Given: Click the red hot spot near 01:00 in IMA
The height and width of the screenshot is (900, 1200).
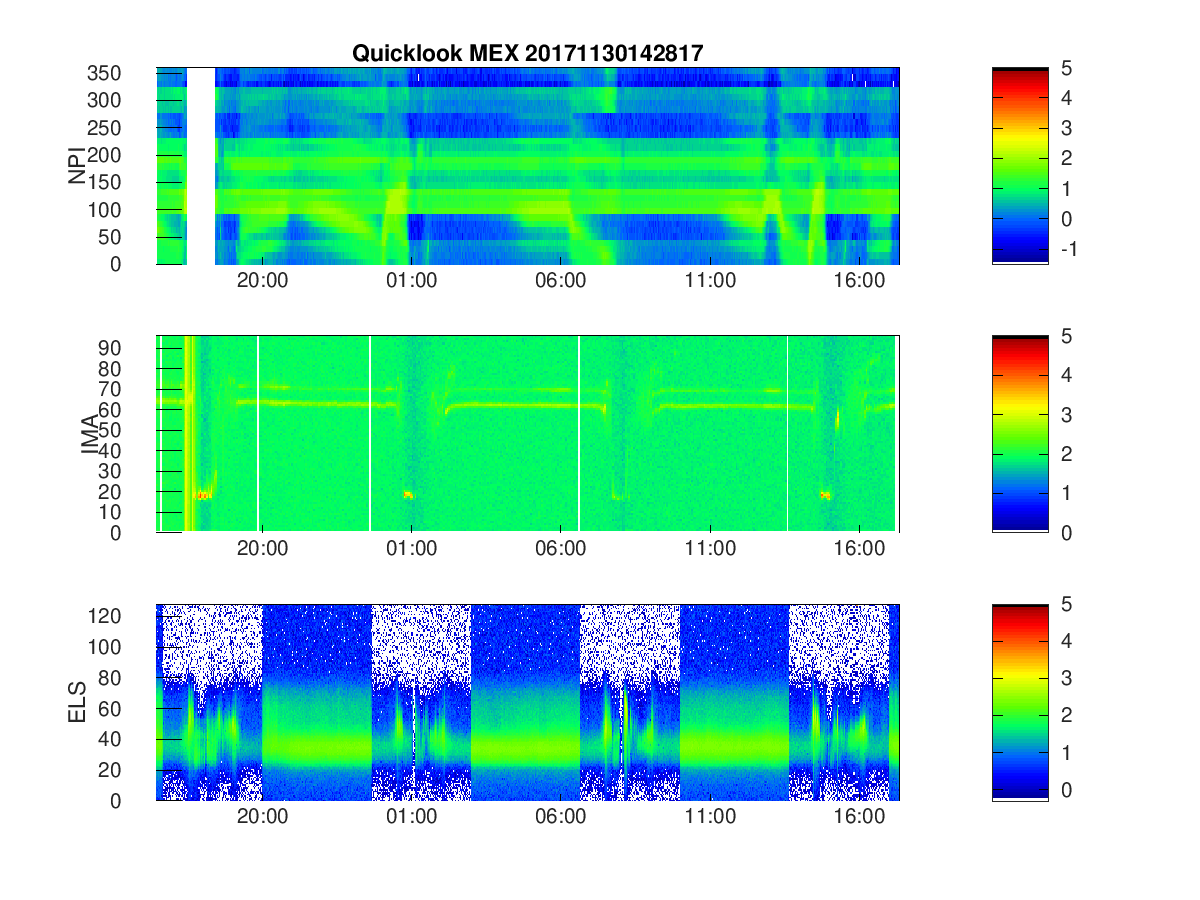Looking at the screenshot, I should pyautogui.click(x=408, y=494).
